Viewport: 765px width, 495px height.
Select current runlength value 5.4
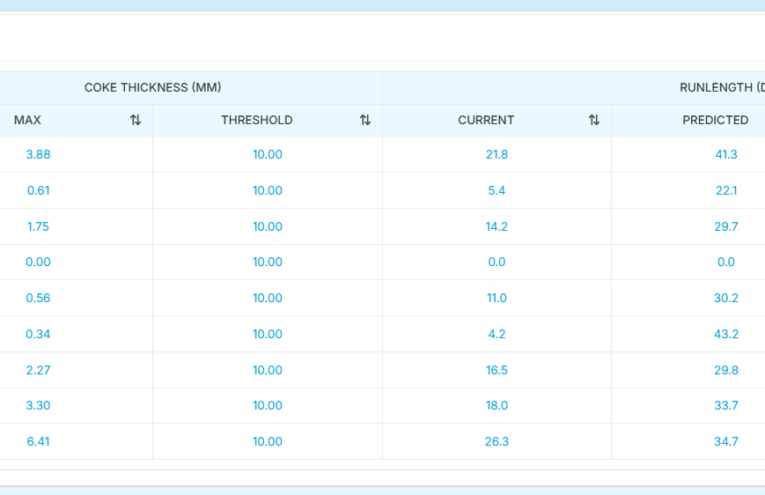497,191
